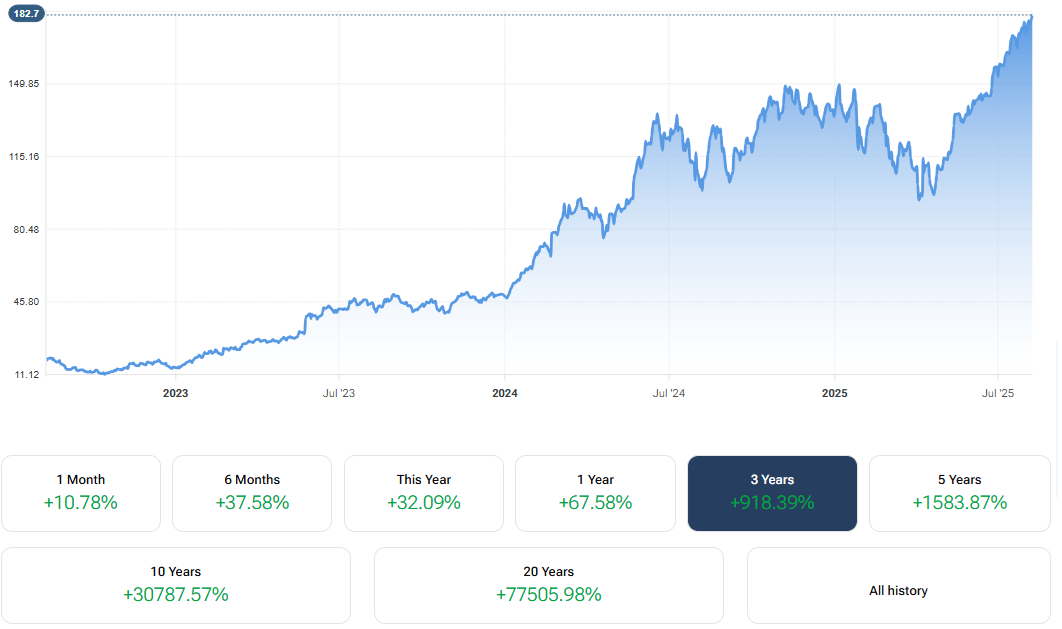Switch chart to the 6 Months range
Viewport: 1062px width, 629px height.
[x=252, y=493]
